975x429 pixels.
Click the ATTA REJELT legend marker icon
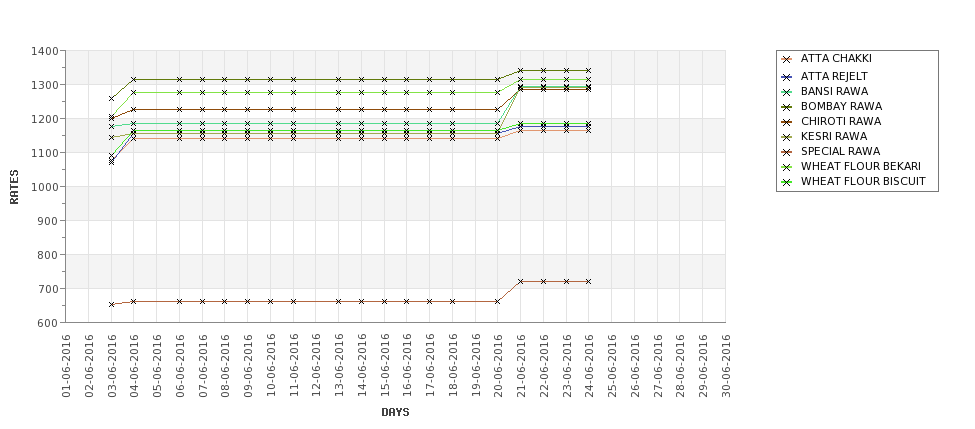[787, 77]
